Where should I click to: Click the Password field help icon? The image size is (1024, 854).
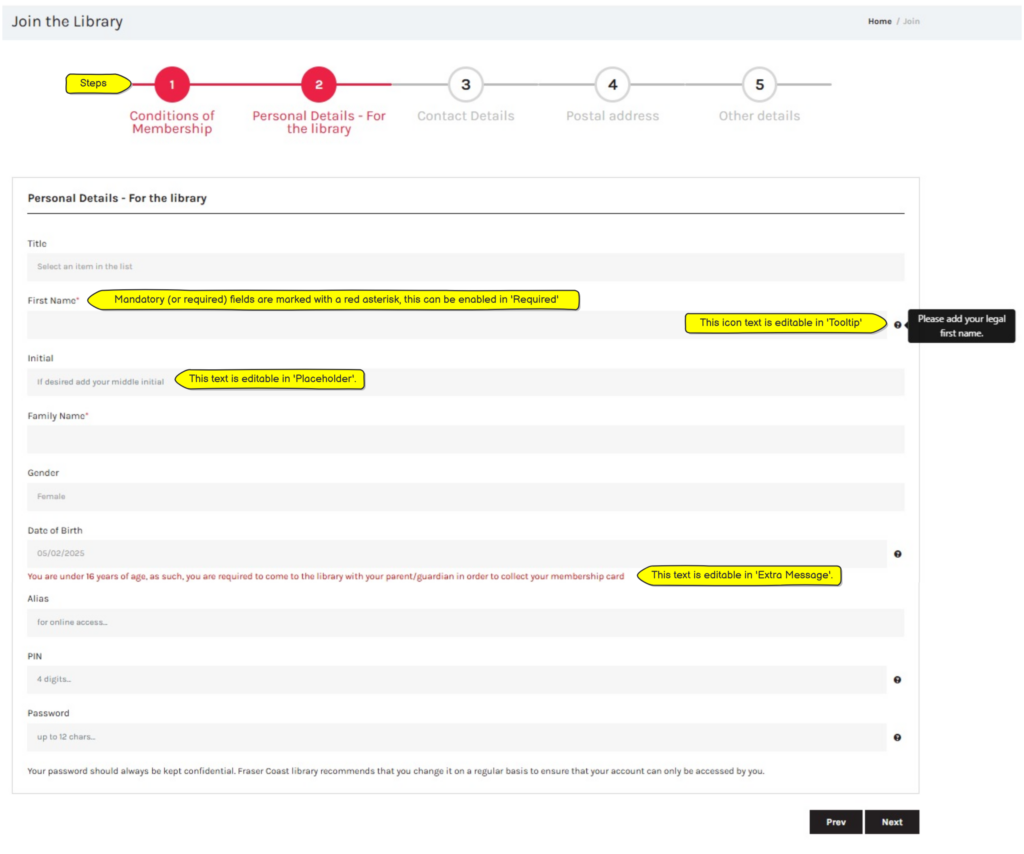tap(897, 738)
